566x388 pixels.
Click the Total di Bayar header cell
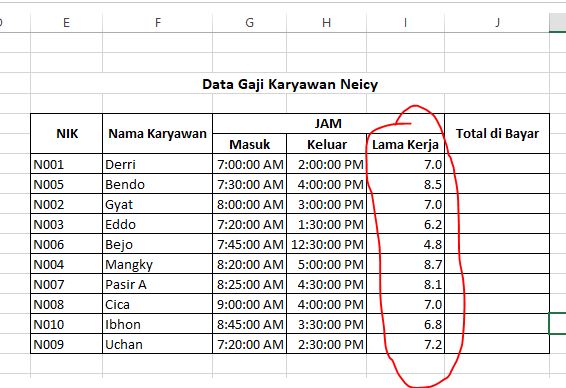[497, 134]
